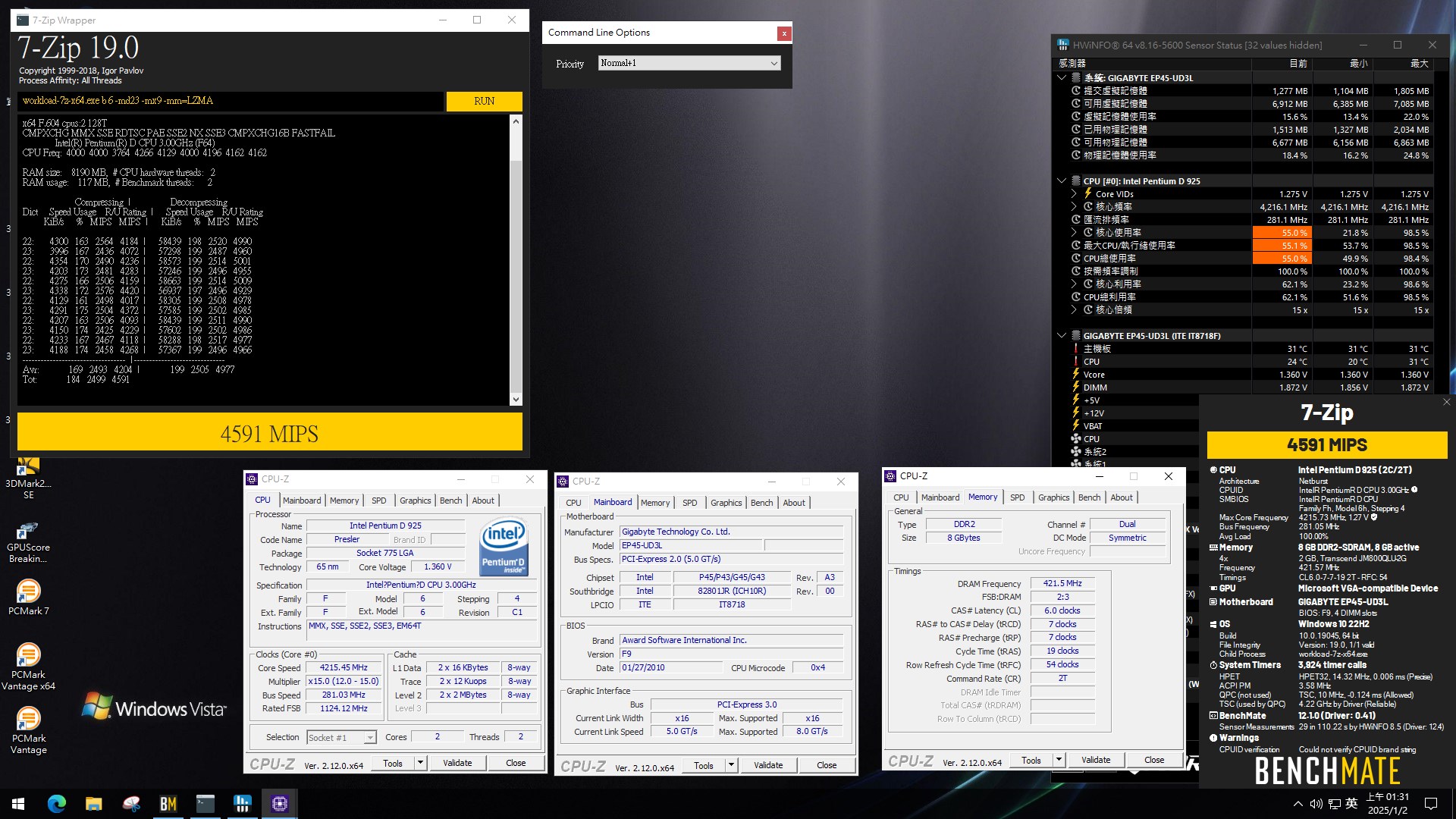The width and height of the screenshot is (1456, 819).
Task: Click clock icon beside 核心使用率 row
Action: pyautogui.click(x=1088, y=232)
